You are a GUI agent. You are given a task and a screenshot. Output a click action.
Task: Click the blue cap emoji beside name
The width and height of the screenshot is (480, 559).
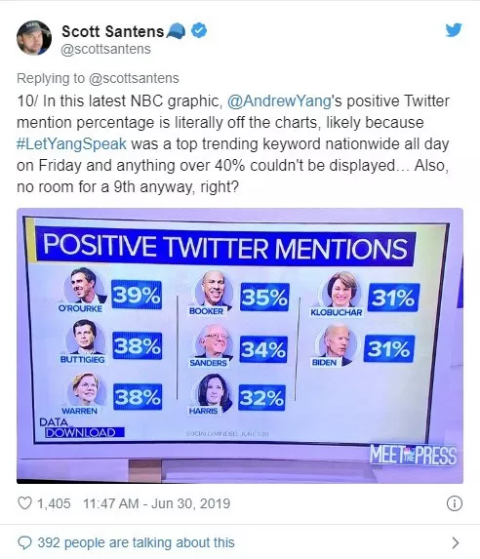(176, 31)
